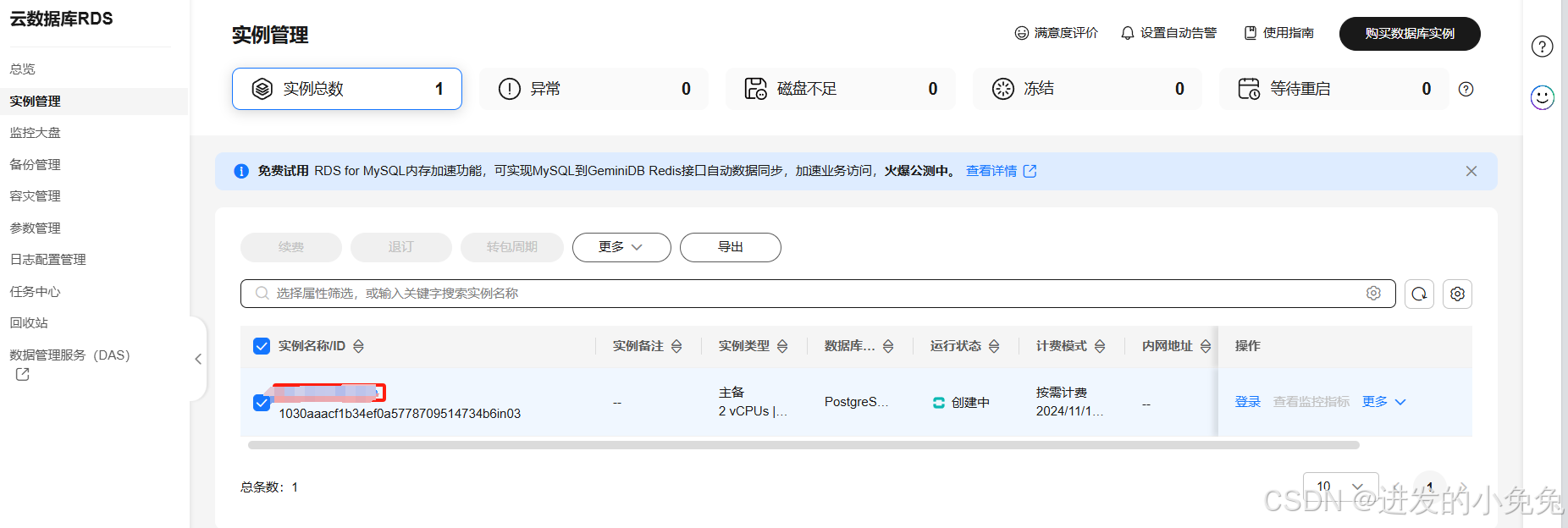The width and height of the screenshot is (1568, 528).
Task: Click the 实例总数 layers icon
Action: point(262,89)
